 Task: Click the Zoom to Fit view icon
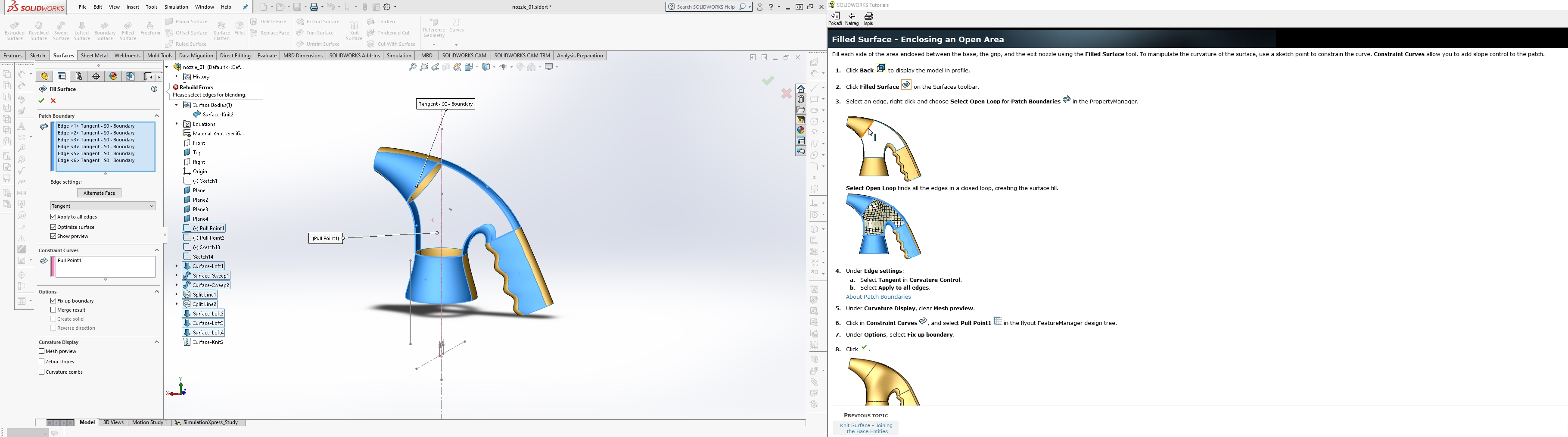pyautogui.click(x=413, y=68)
